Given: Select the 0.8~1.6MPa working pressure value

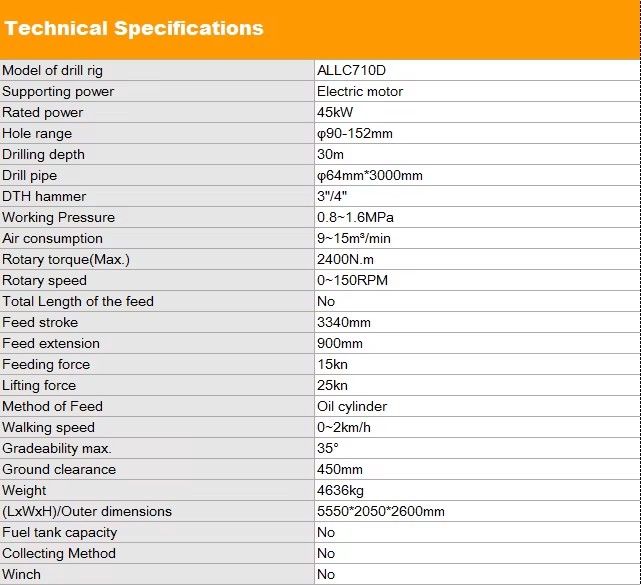Looking at the screenshot, I should click(355, 217).
